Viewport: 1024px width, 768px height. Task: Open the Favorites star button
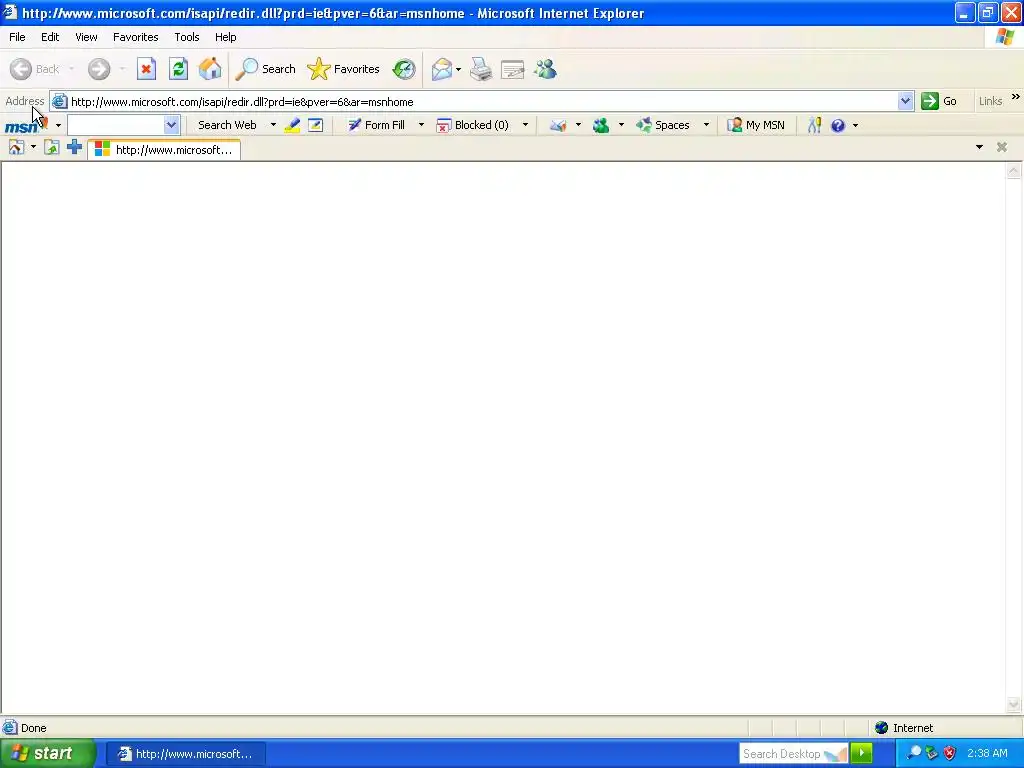pos(344,69)
